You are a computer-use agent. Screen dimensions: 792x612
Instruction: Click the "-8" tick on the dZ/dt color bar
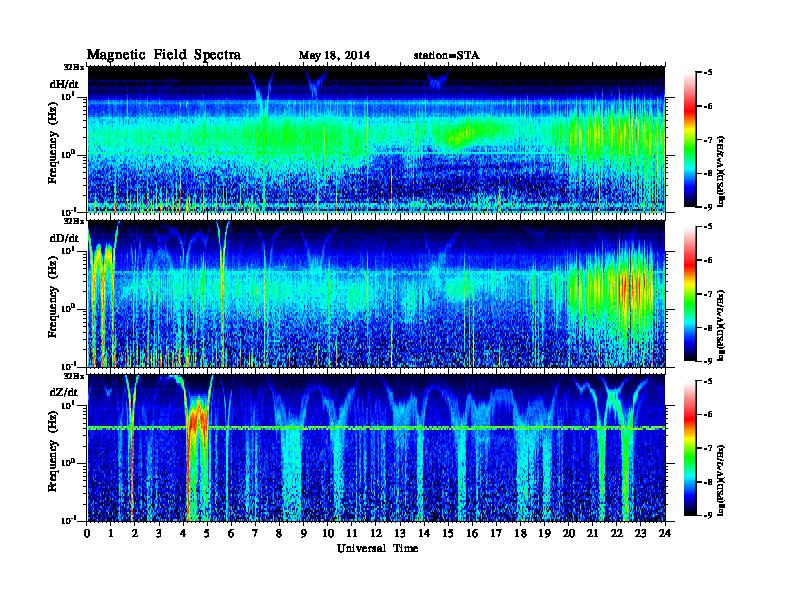pyautogui.click(x=708, y=482)
